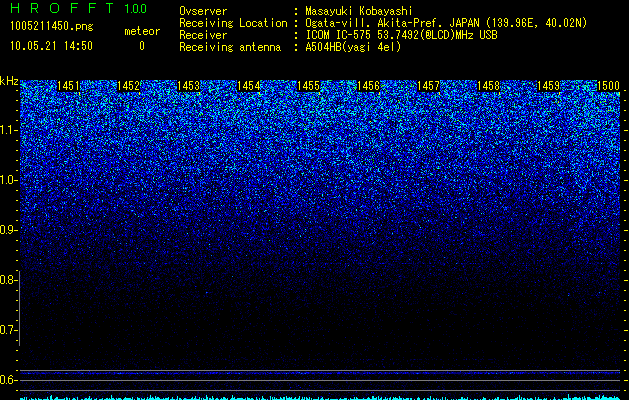
Task: Click the 0.6 kHz axis label
Action: pos(7,380)
